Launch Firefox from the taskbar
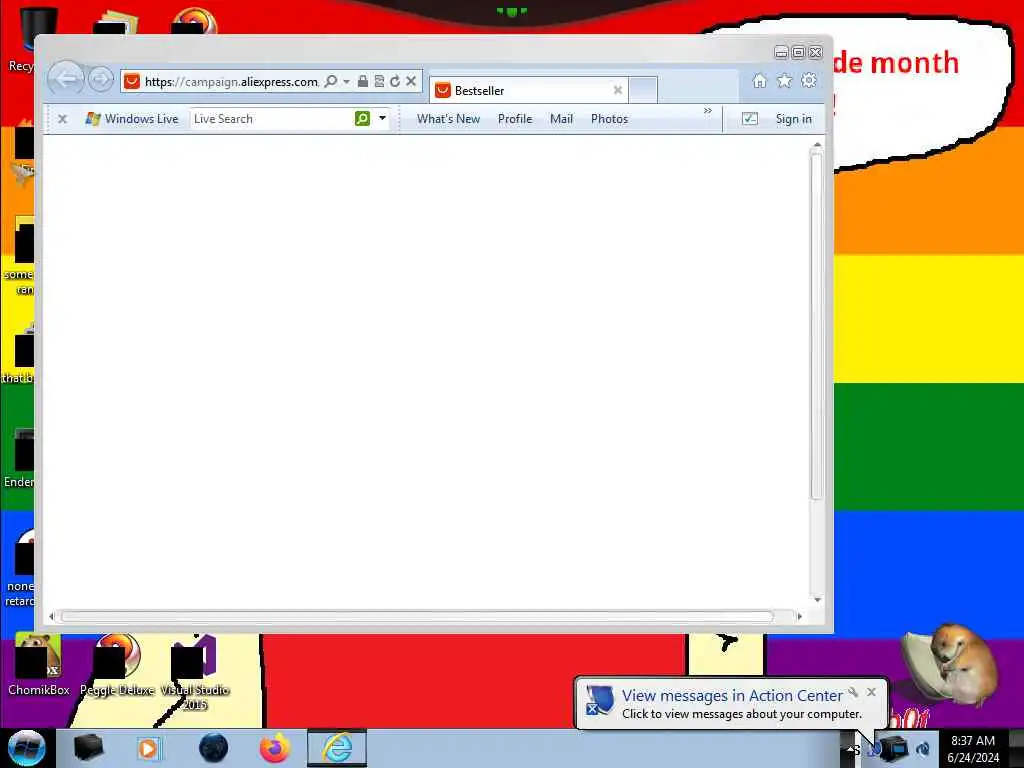The height and width of the screenshot is (768, 1024). tap(275, 748)
